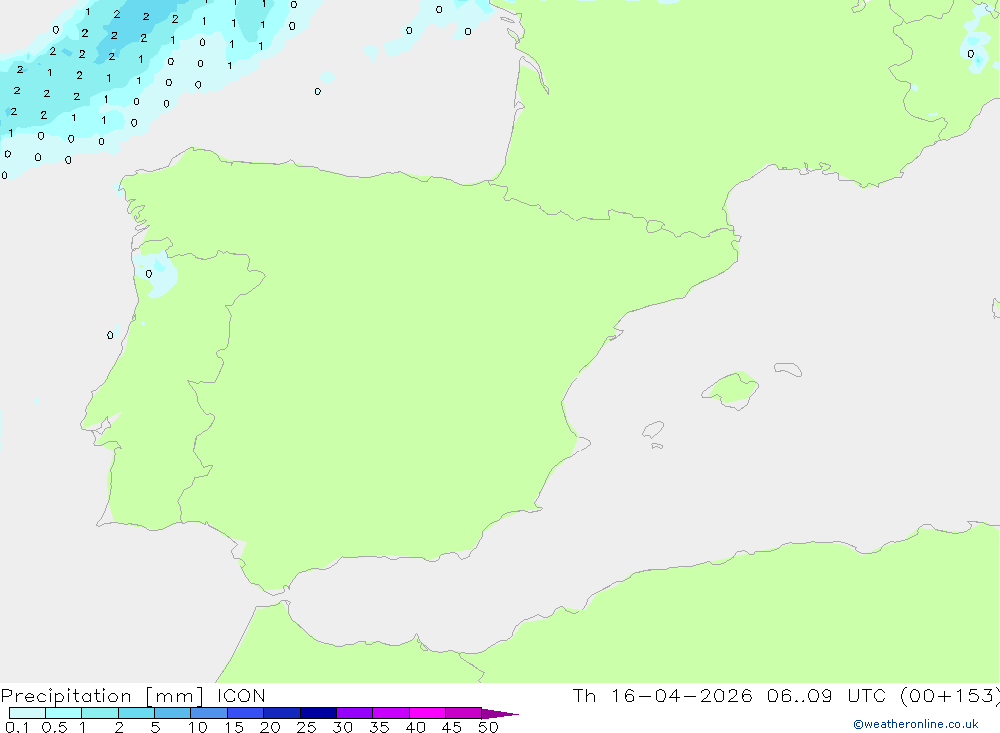Click the 35–40 mm purple legend swatch
The image size is (1000, 733).
click(x=391, y=713)
